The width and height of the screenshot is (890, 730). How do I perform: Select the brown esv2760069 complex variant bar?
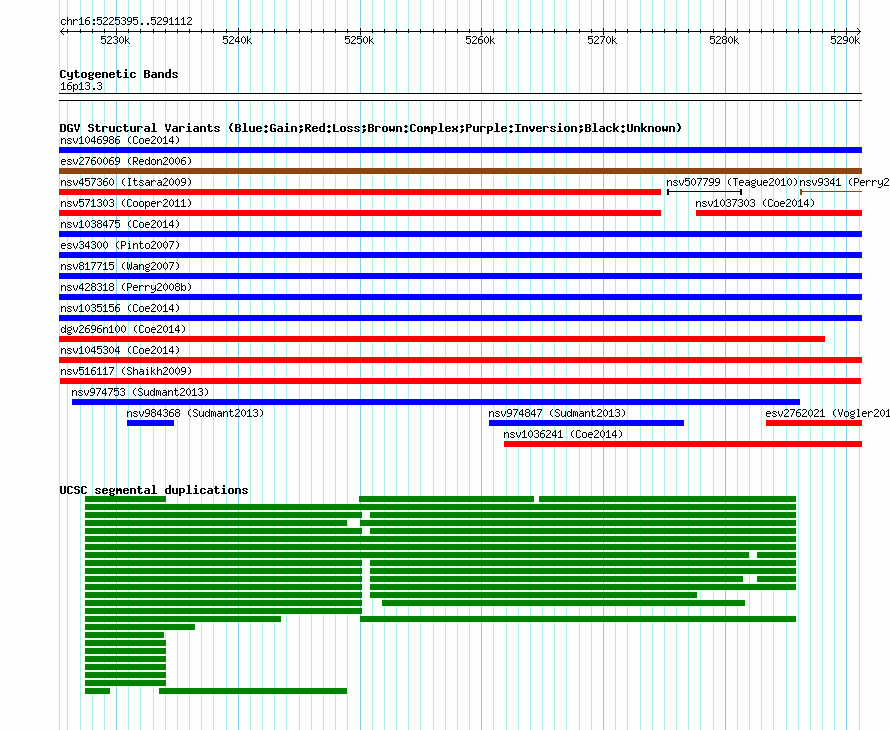pos(460,171)
